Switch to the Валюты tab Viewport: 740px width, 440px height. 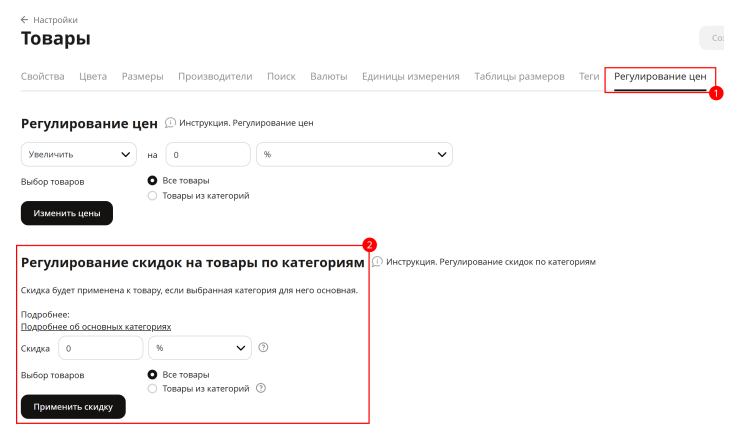coord(329,76)
